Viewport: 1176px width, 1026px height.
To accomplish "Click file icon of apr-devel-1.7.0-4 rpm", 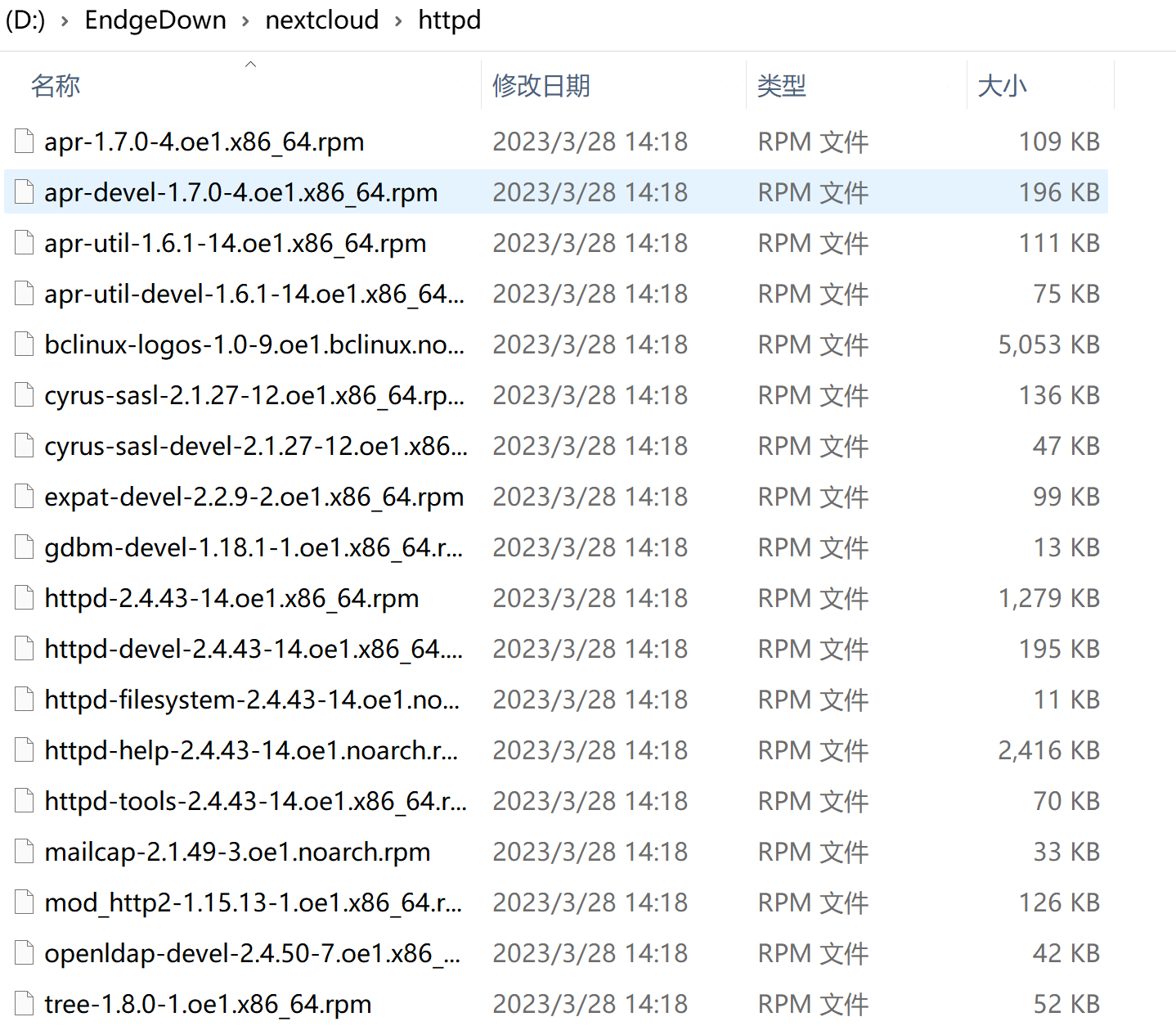I will click(x=25, y=192).
